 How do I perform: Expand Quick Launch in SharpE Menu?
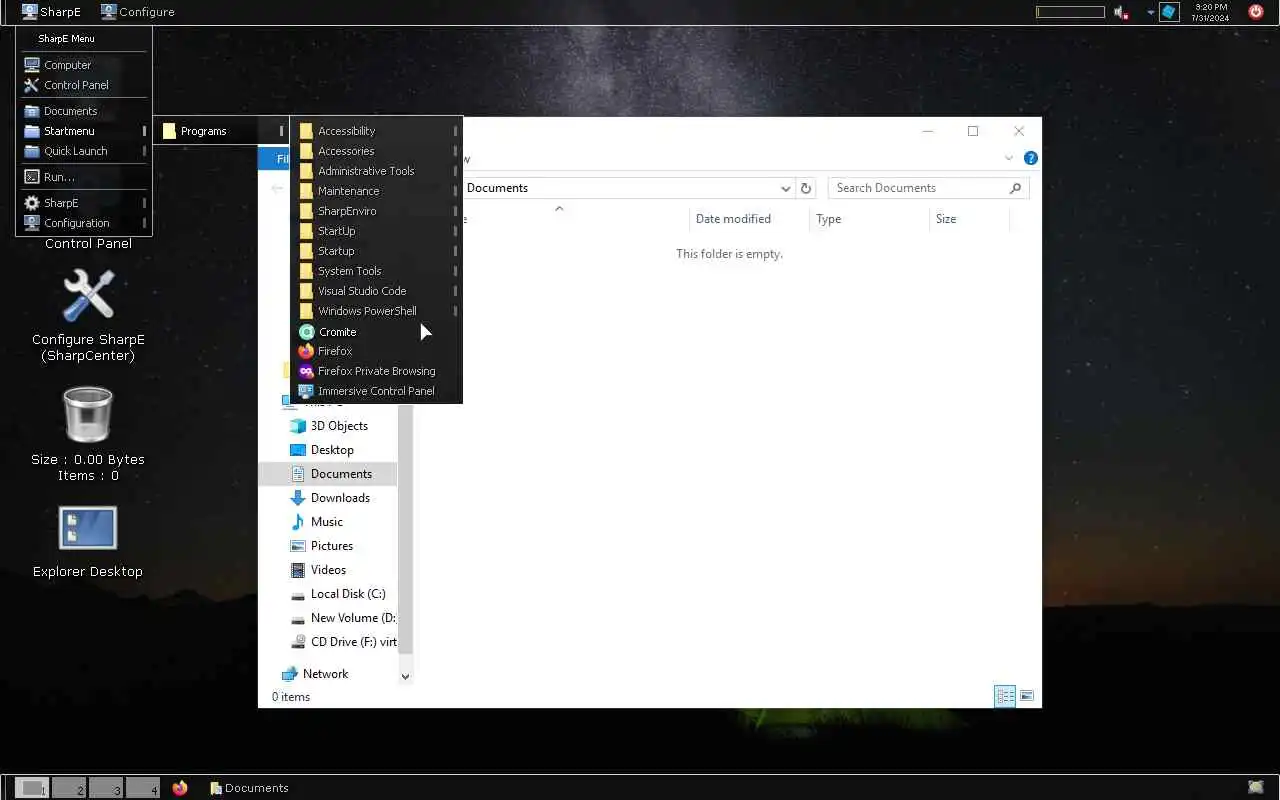(x=84, y=151)
